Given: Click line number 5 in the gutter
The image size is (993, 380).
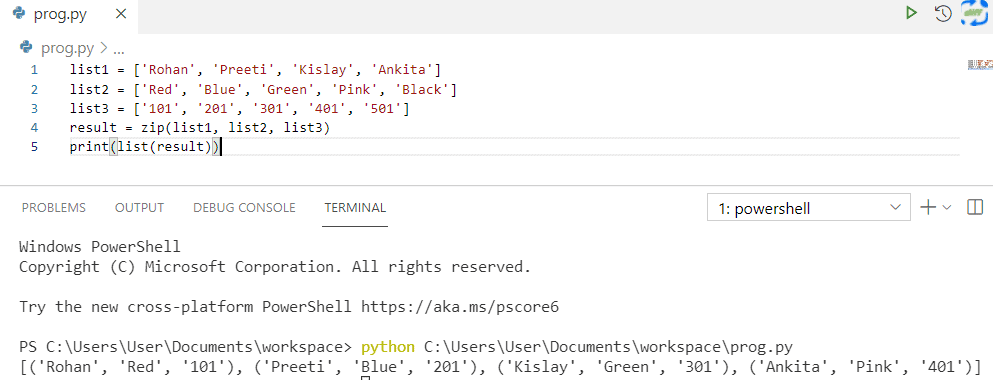Looking at the screenshot, I should point(34,147).
